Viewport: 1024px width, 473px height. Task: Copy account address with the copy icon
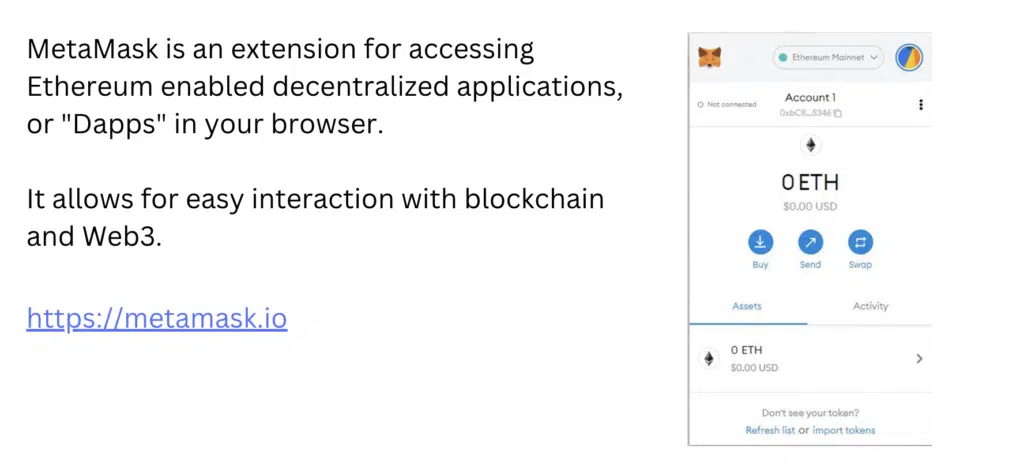(838, 114)
